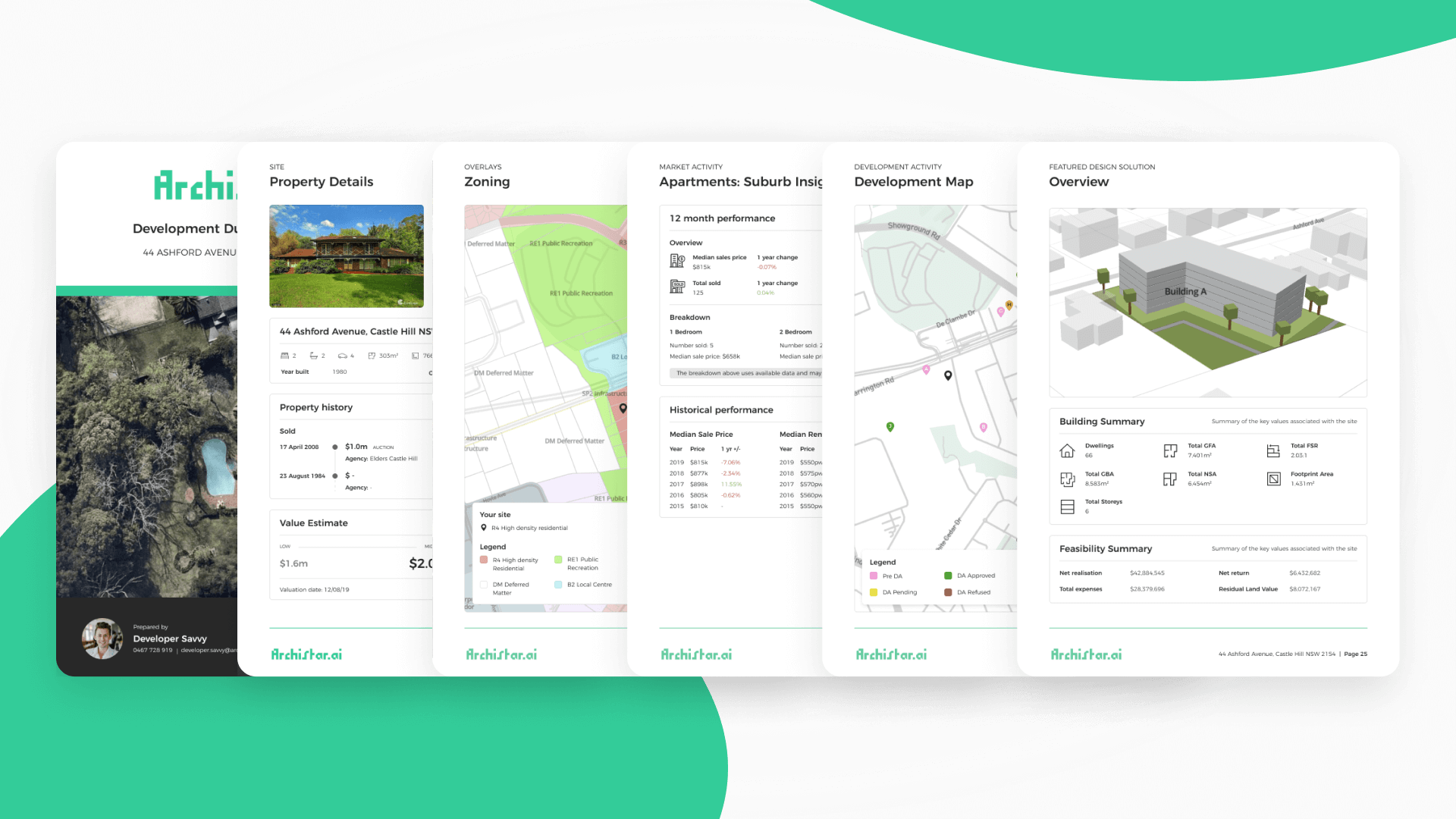This screenshot has width=1456, height=819.
Task: Click the Developer Savvy profile photo
Action: [x=102, y=639]
